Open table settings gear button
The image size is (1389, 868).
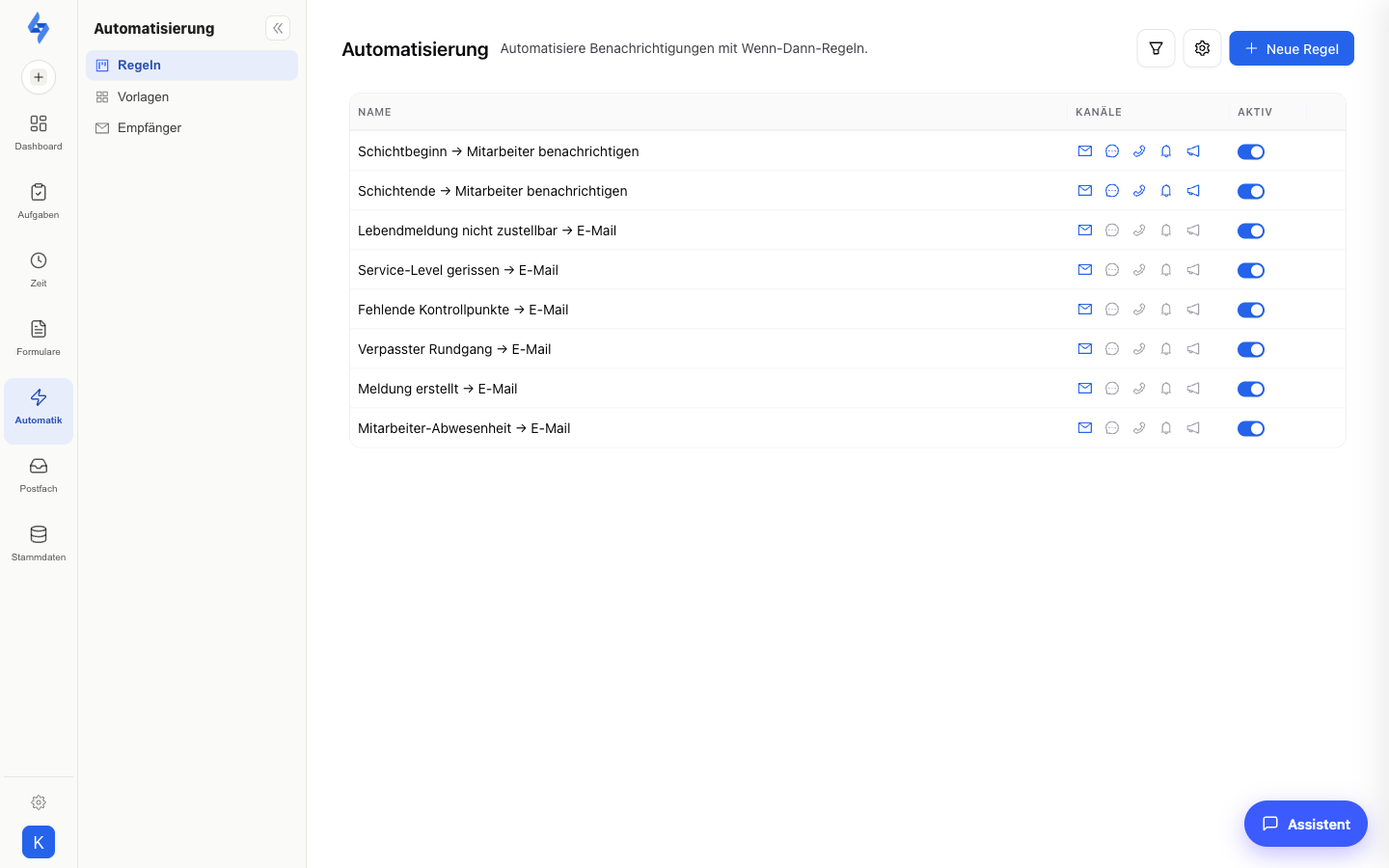click(1202, 48)
